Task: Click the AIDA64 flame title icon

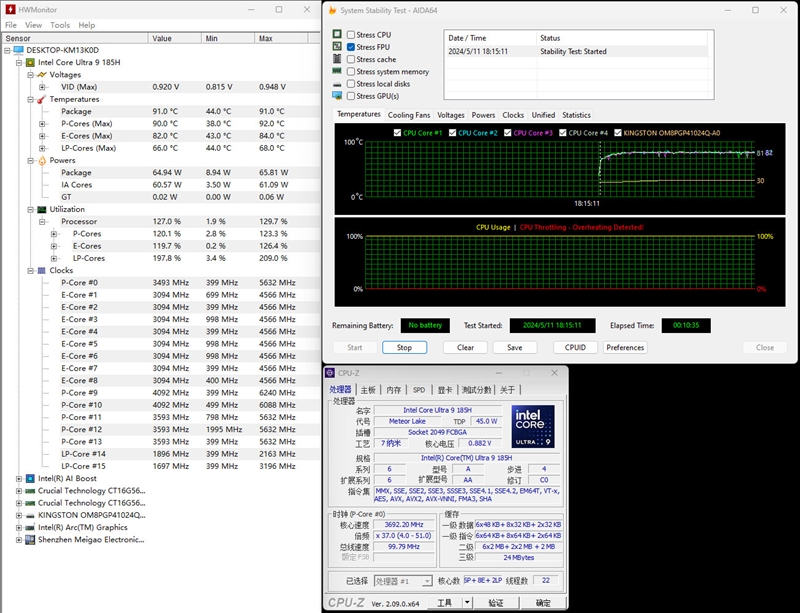Action: [x=333, y=10]
